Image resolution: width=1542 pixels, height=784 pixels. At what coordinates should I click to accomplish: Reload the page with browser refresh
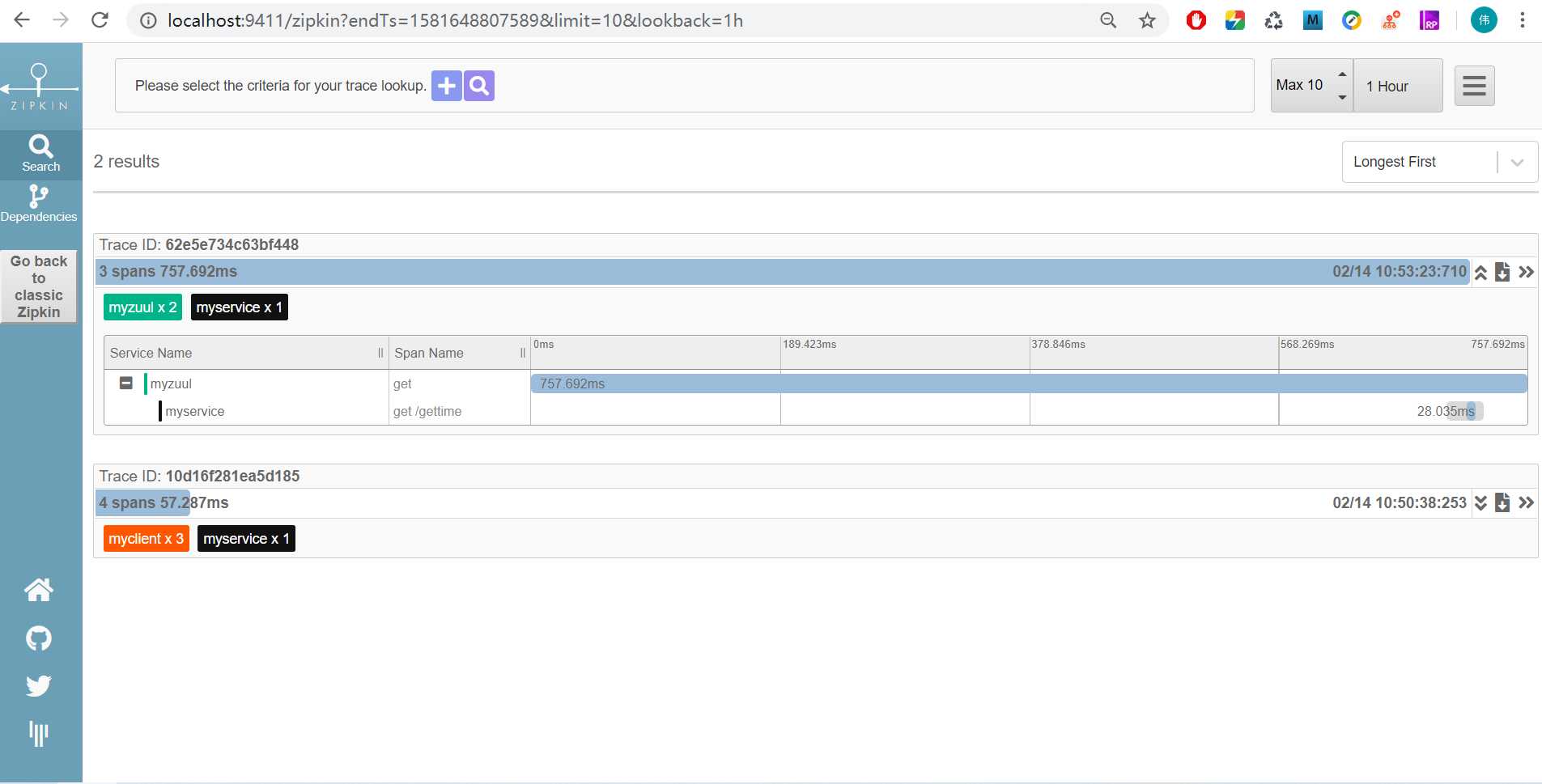[100, 20]
